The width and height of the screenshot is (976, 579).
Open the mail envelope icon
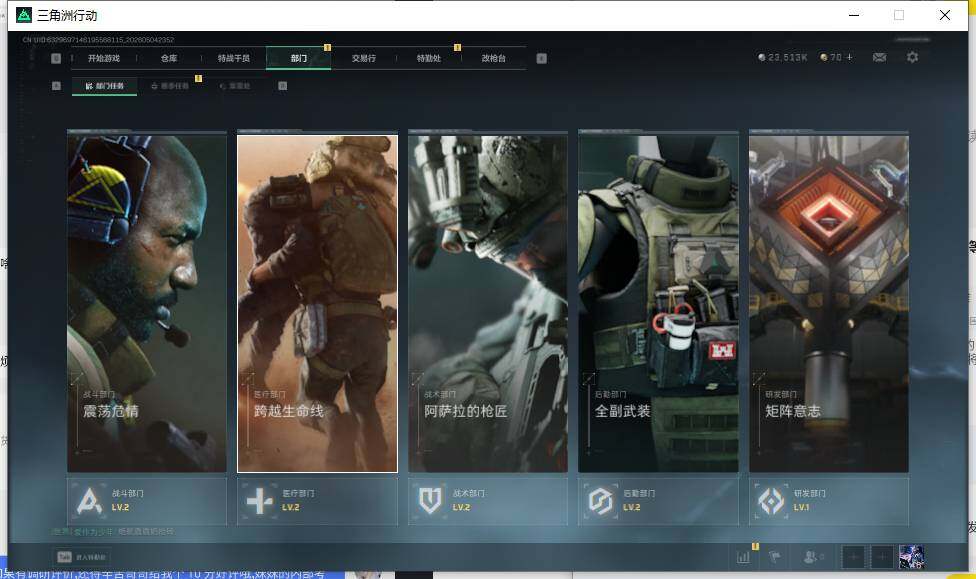click(880, 57)
